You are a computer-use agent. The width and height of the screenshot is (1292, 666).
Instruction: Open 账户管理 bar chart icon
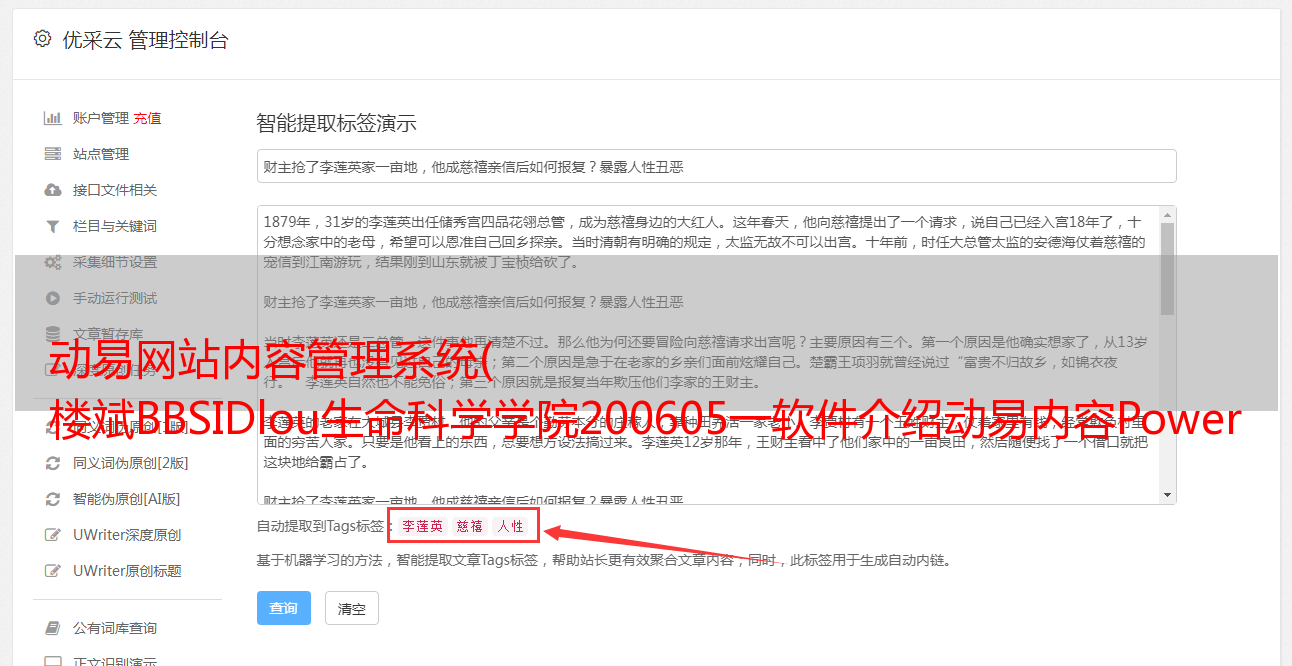pyautogui.click(x=53, y=118)
